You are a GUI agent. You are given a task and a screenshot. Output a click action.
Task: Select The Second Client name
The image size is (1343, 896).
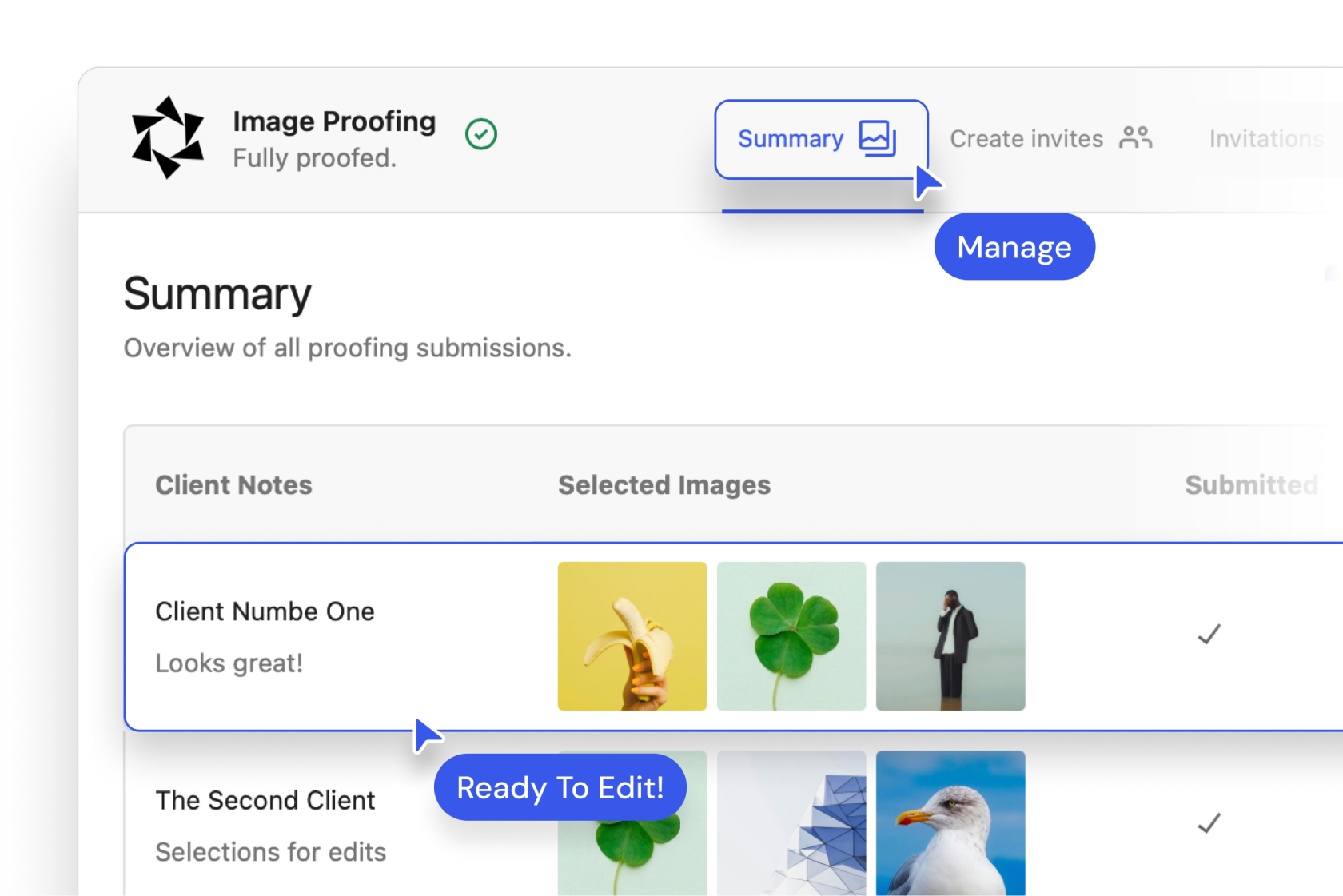coord(265,800)
